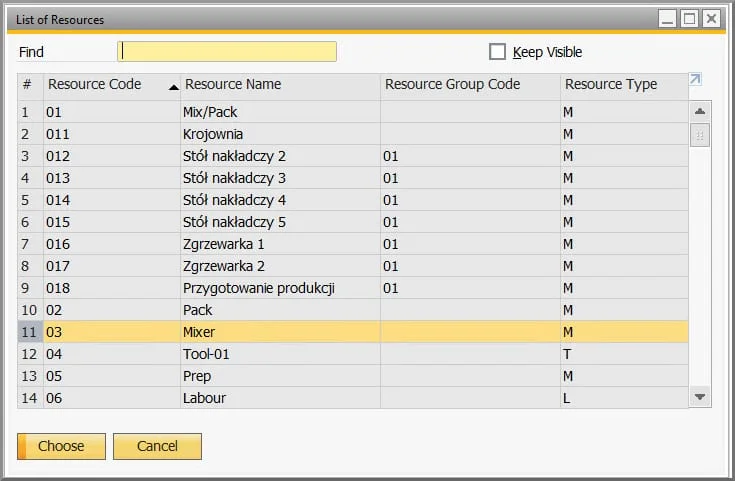Maximize the List of Resources window
The width and height of the screenshot is (735, 481).
point(689,19)
